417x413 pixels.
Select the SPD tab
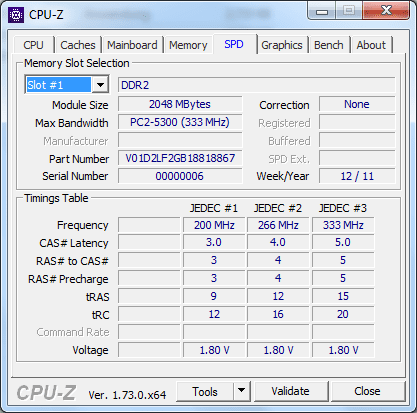tap(234, 44)
